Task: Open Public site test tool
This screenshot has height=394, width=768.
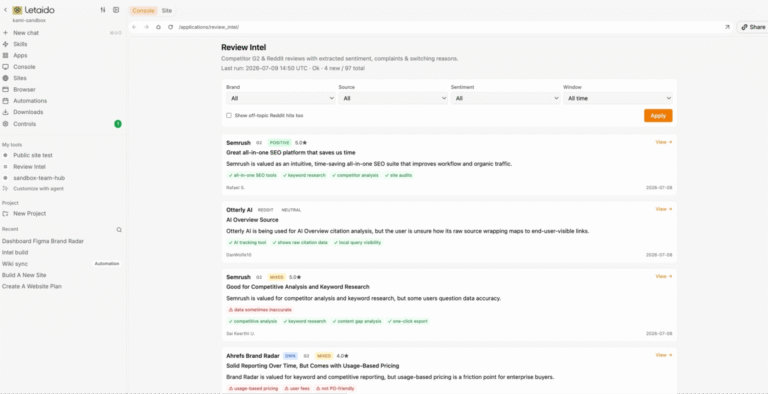Action: pos(32,155)
